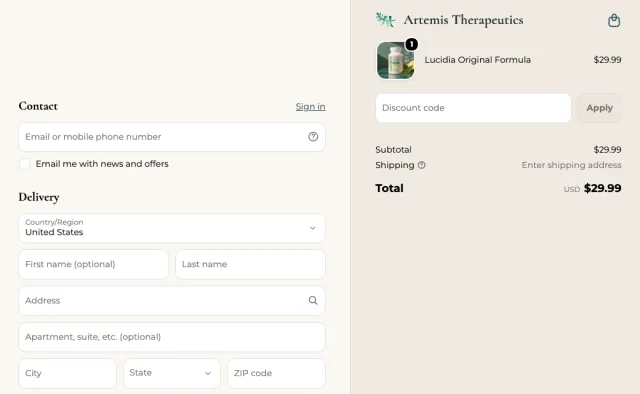This screenshot has height=394, width=640.
Task: Click the Shipping label
Action: [x=395, y=165]
